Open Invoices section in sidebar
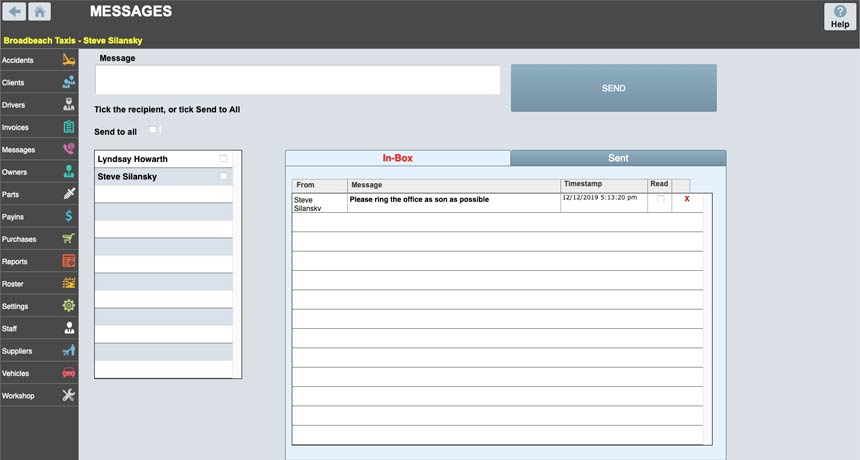860x460 pixels. click(x=39, y=127)
